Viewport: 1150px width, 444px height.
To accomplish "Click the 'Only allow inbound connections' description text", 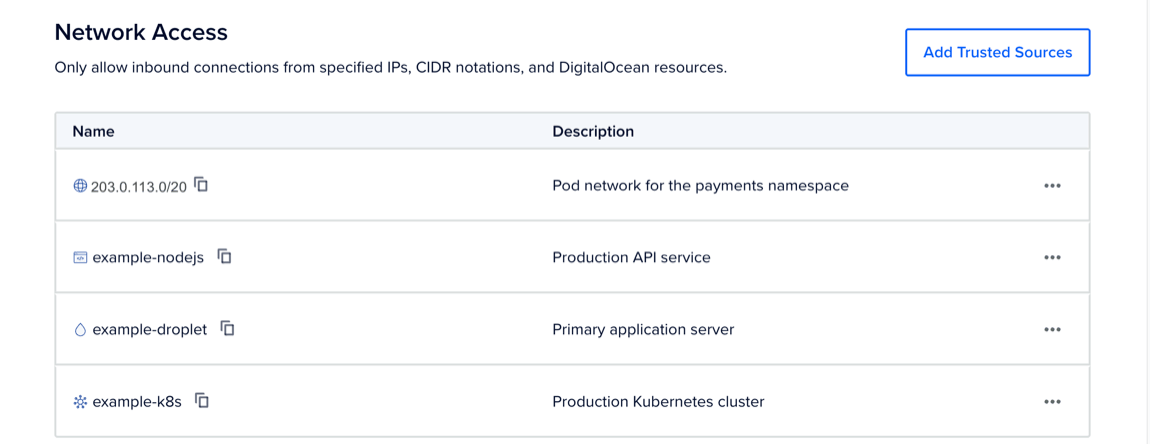I will 391,69.
